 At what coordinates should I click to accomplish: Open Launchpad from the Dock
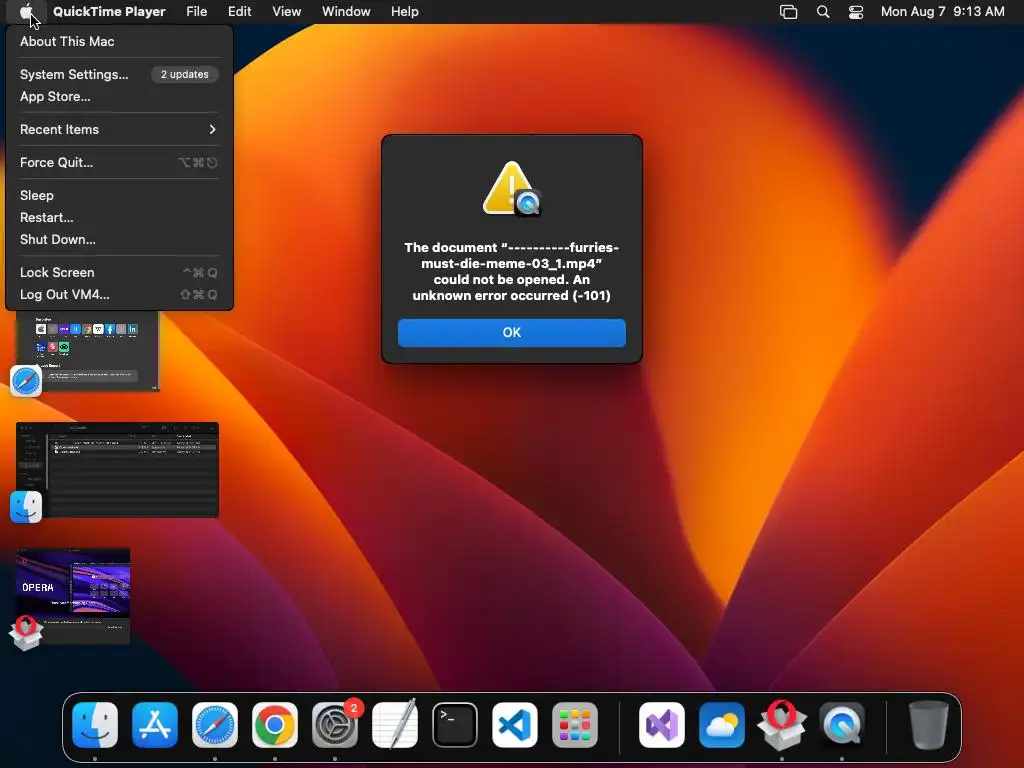[x=575, y=725]
